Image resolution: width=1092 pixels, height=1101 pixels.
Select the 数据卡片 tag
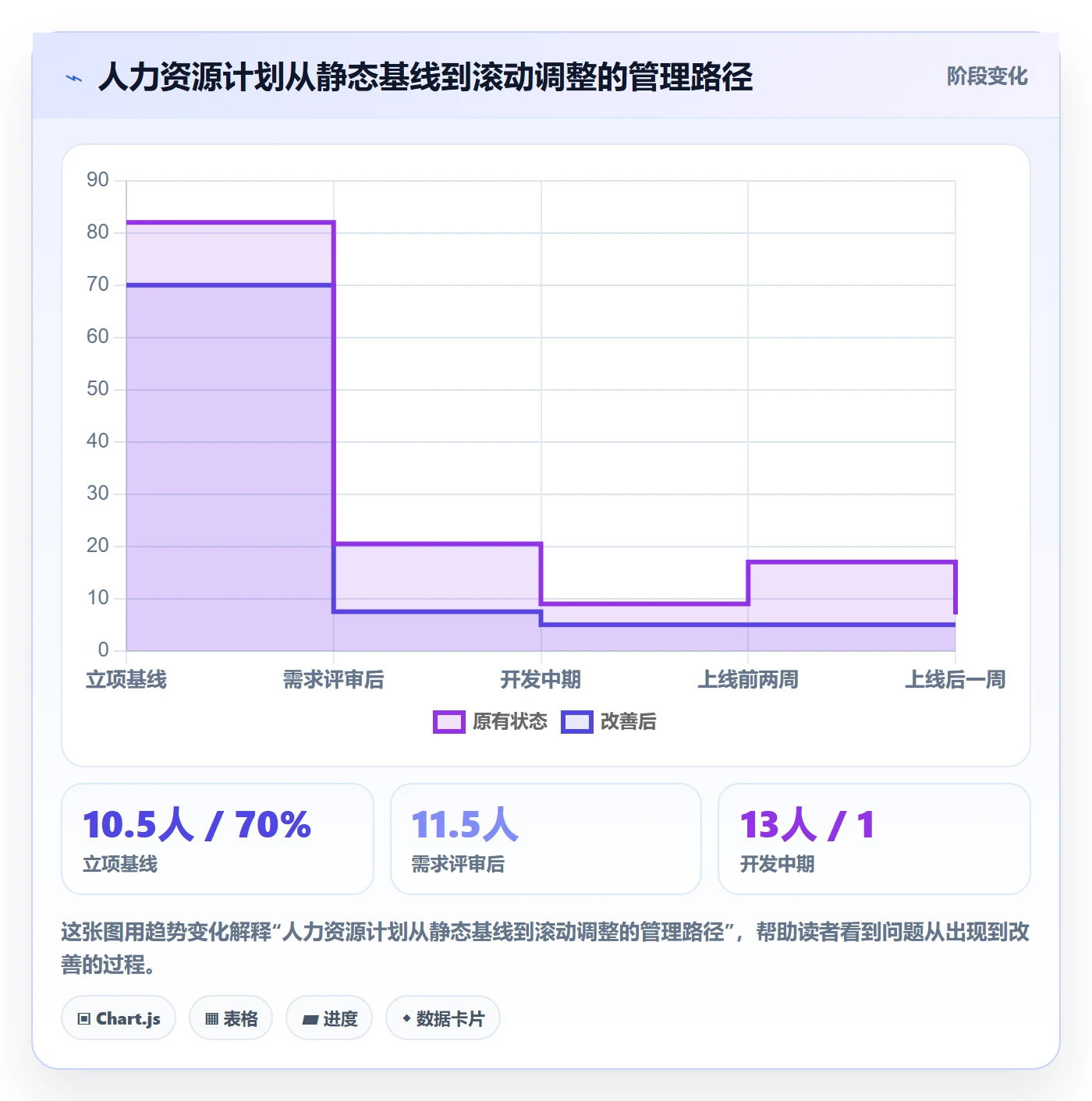point(443,1018)
